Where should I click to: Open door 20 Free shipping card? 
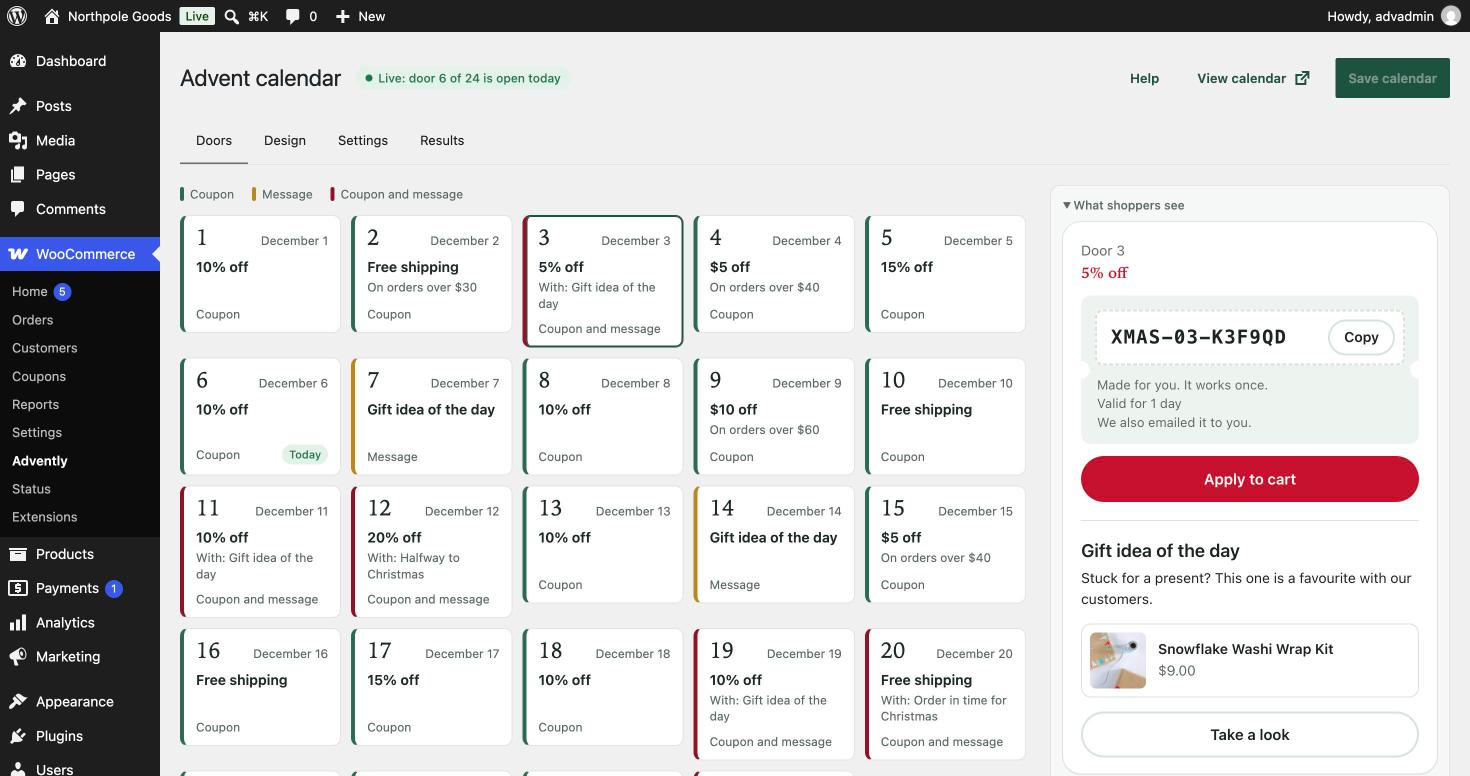pyautogui.click(x=945, y=694)
